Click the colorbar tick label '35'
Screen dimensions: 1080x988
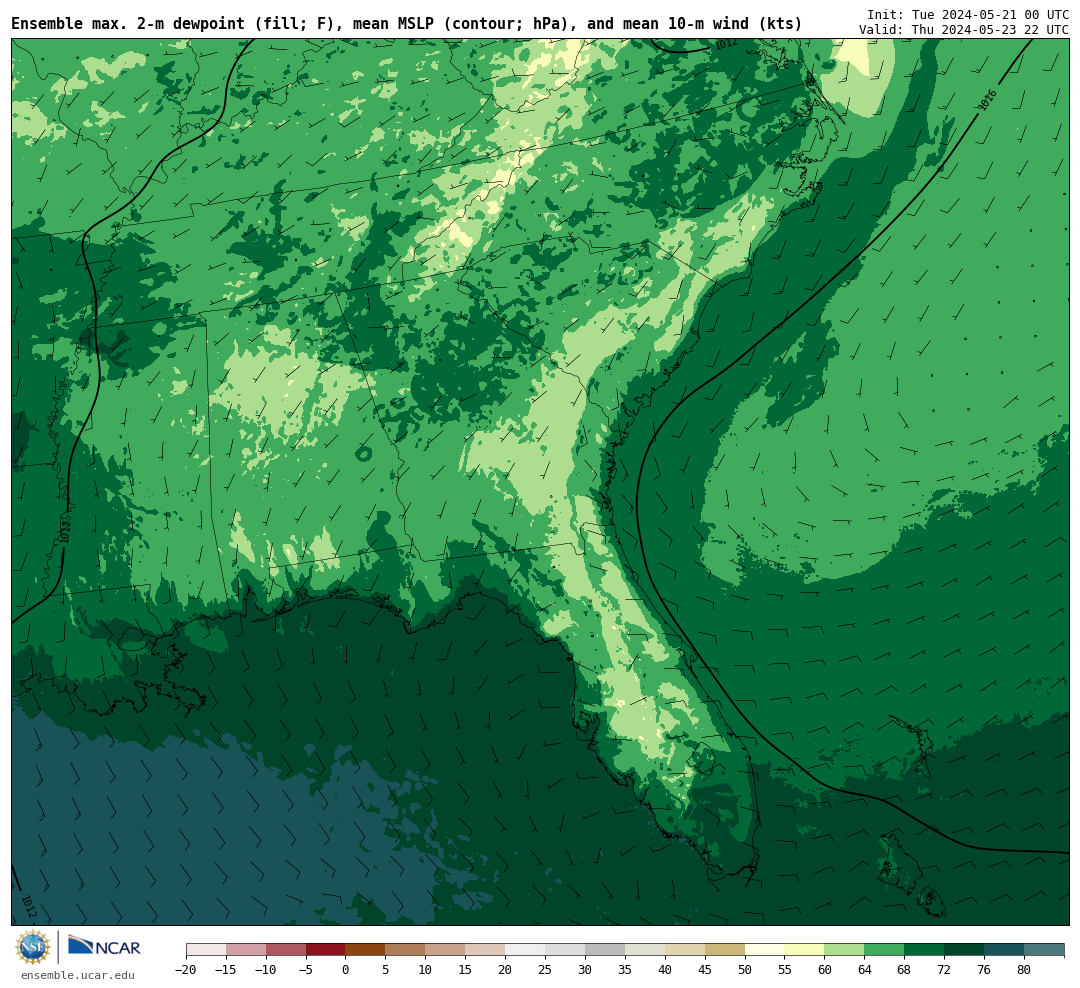point(625,970)
